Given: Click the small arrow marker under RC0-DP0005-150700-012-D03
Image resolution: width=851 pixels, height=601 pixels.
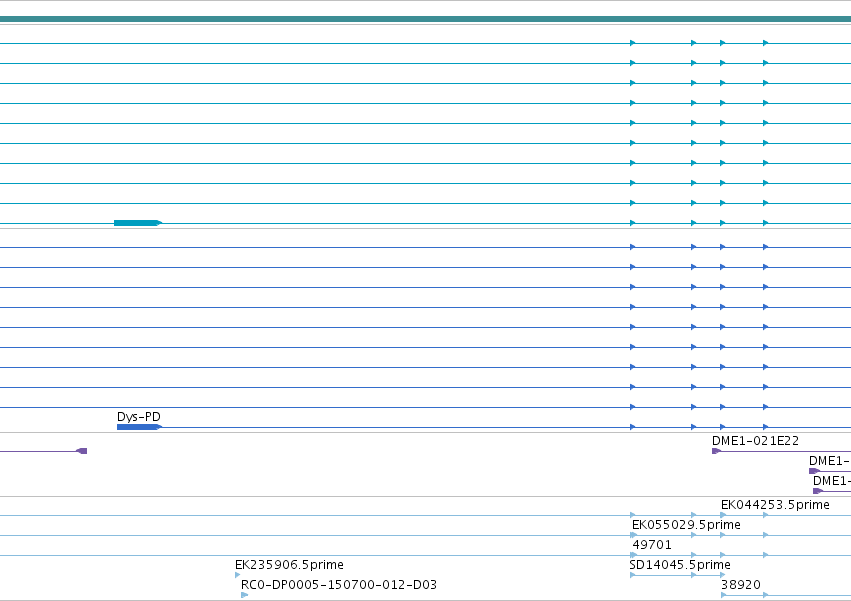Looking at the screenshot, I should pyautogui.click(x=244, y=595).
